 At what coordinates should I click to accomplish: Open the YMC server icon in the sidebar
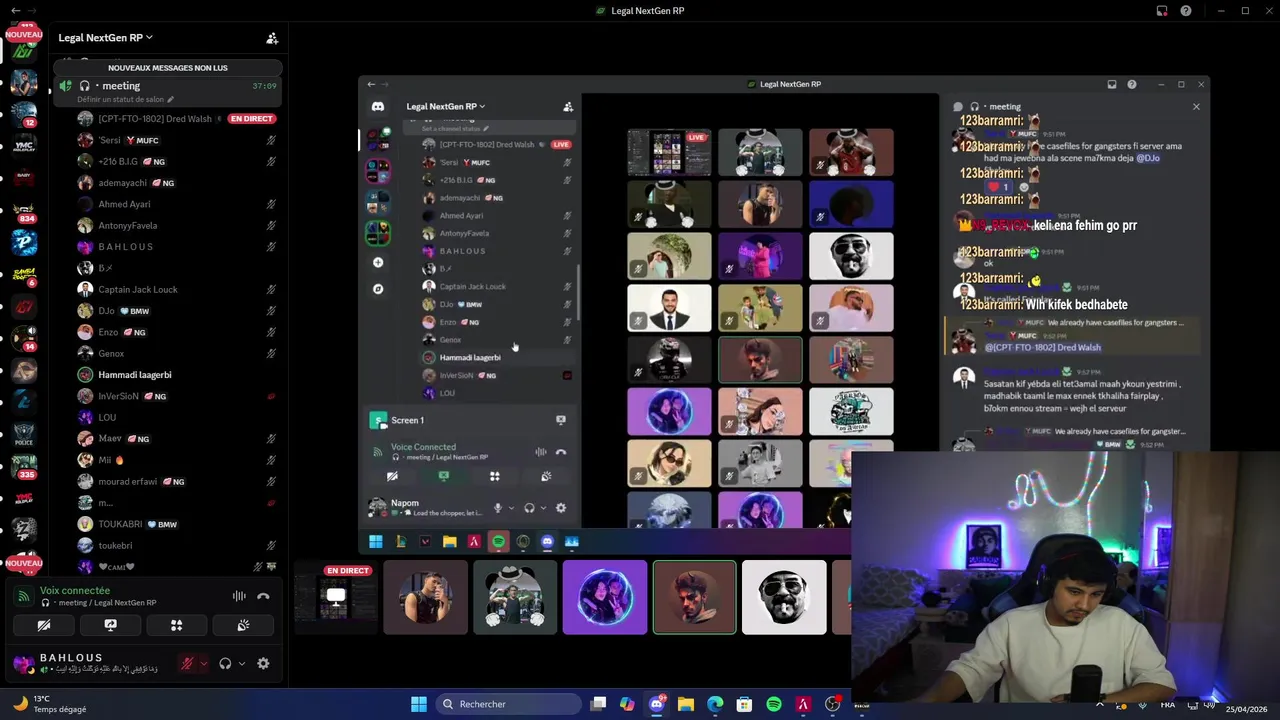tap(24, 146)
